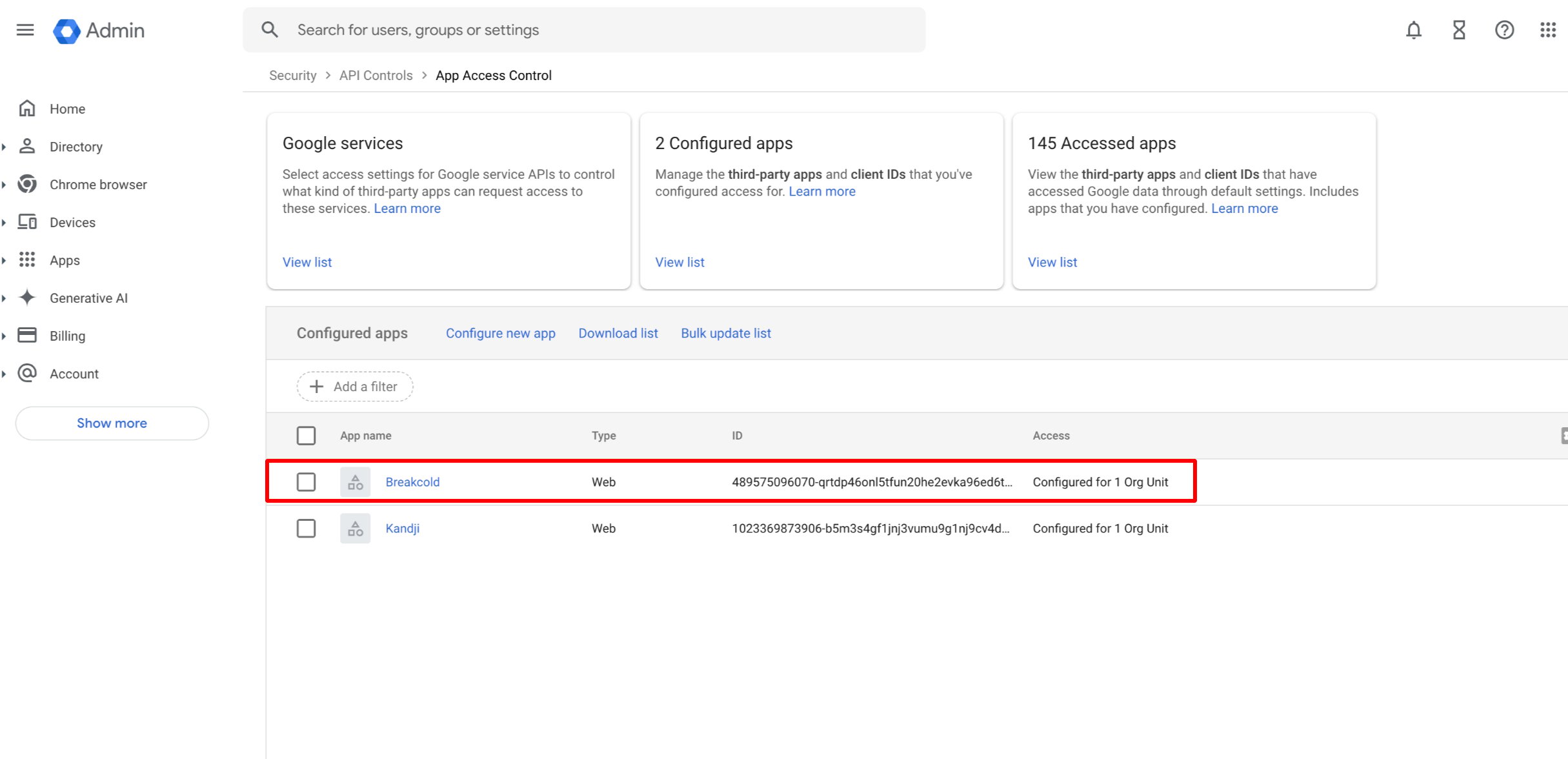Click the Apps grid icon in sidebar
This screenshot has width=1568, height=759.
pyautogui.click(x=27, y=259)
